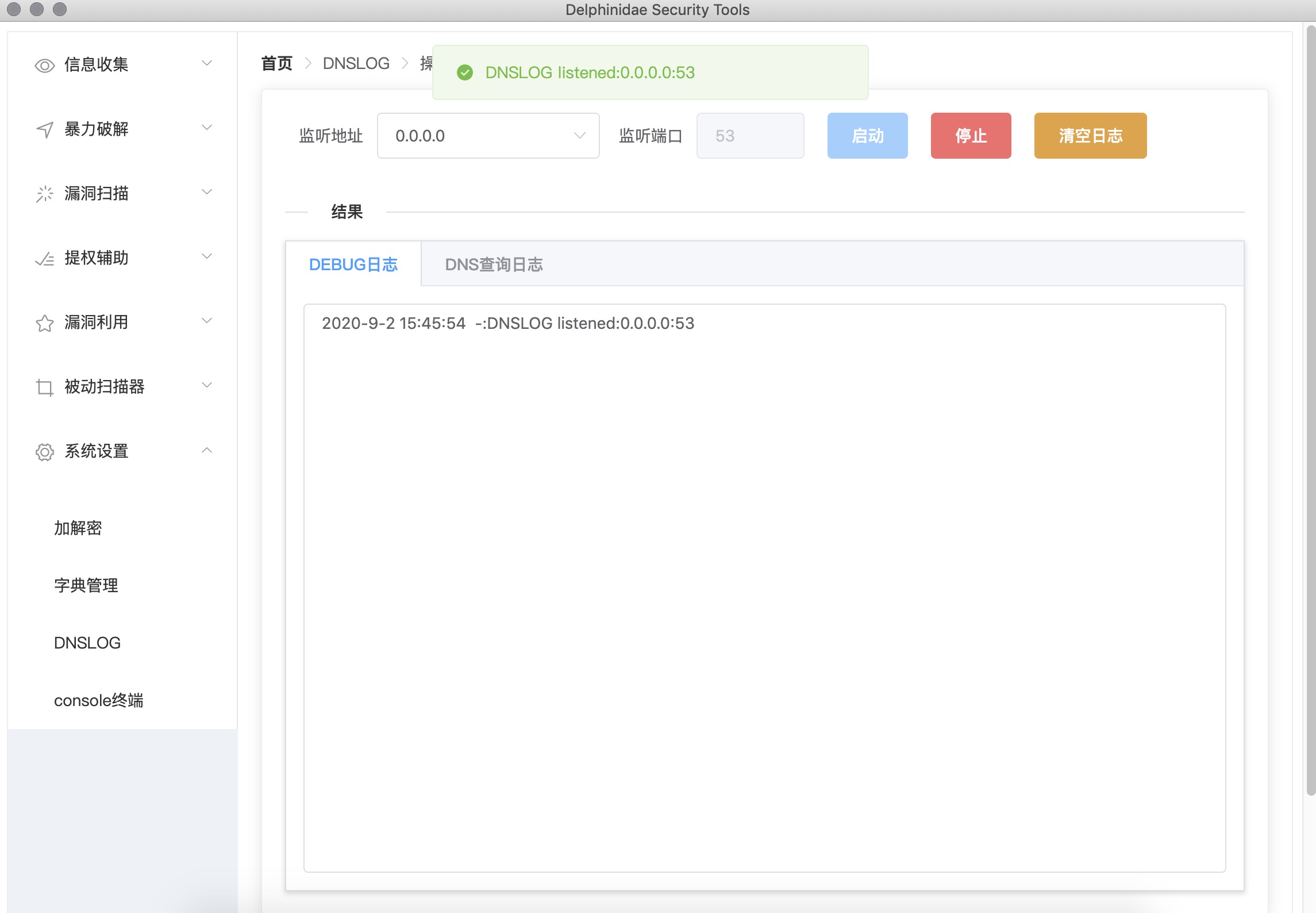
Task: Click the star icon beside 漏洞利用
Action: (44, 323)
